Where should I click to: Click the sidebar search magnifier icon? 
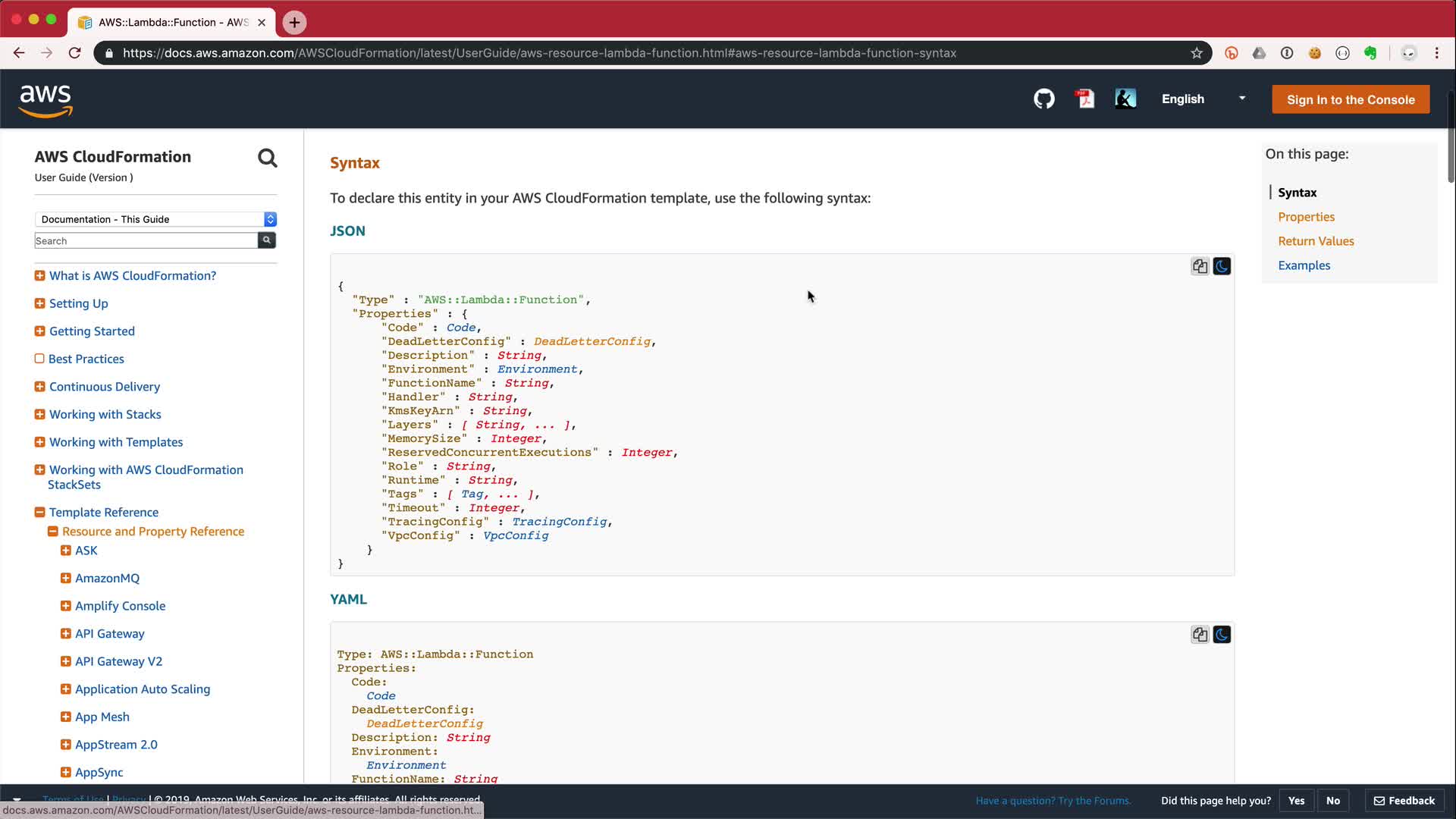(267, 158)
